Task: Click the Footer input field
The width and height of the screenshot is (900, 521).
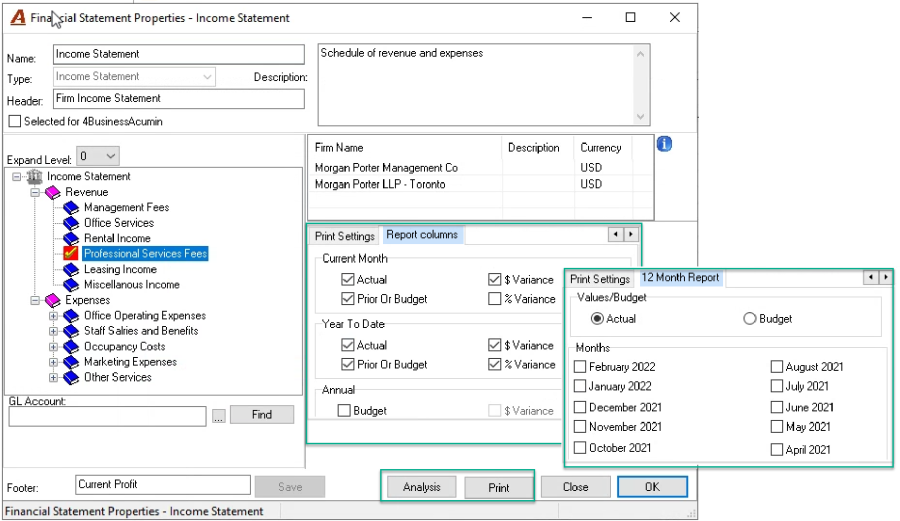Action: point(163,485)
